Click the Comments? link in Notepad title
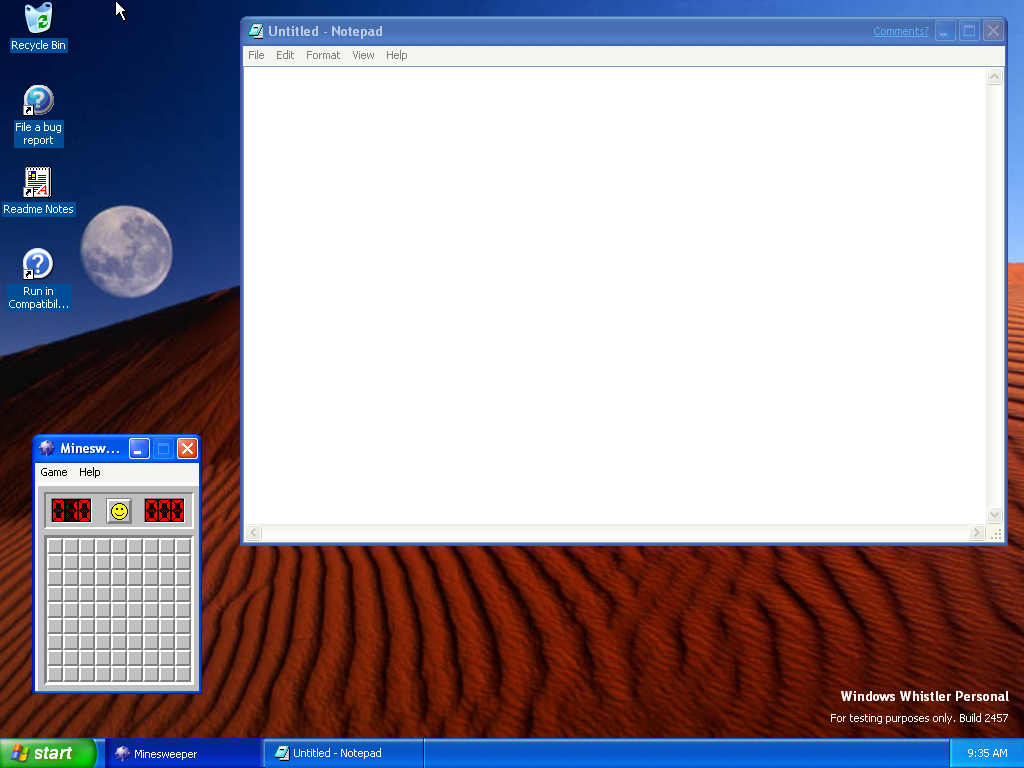This screenshot has height=768, width=1024. tap(901, 31)
